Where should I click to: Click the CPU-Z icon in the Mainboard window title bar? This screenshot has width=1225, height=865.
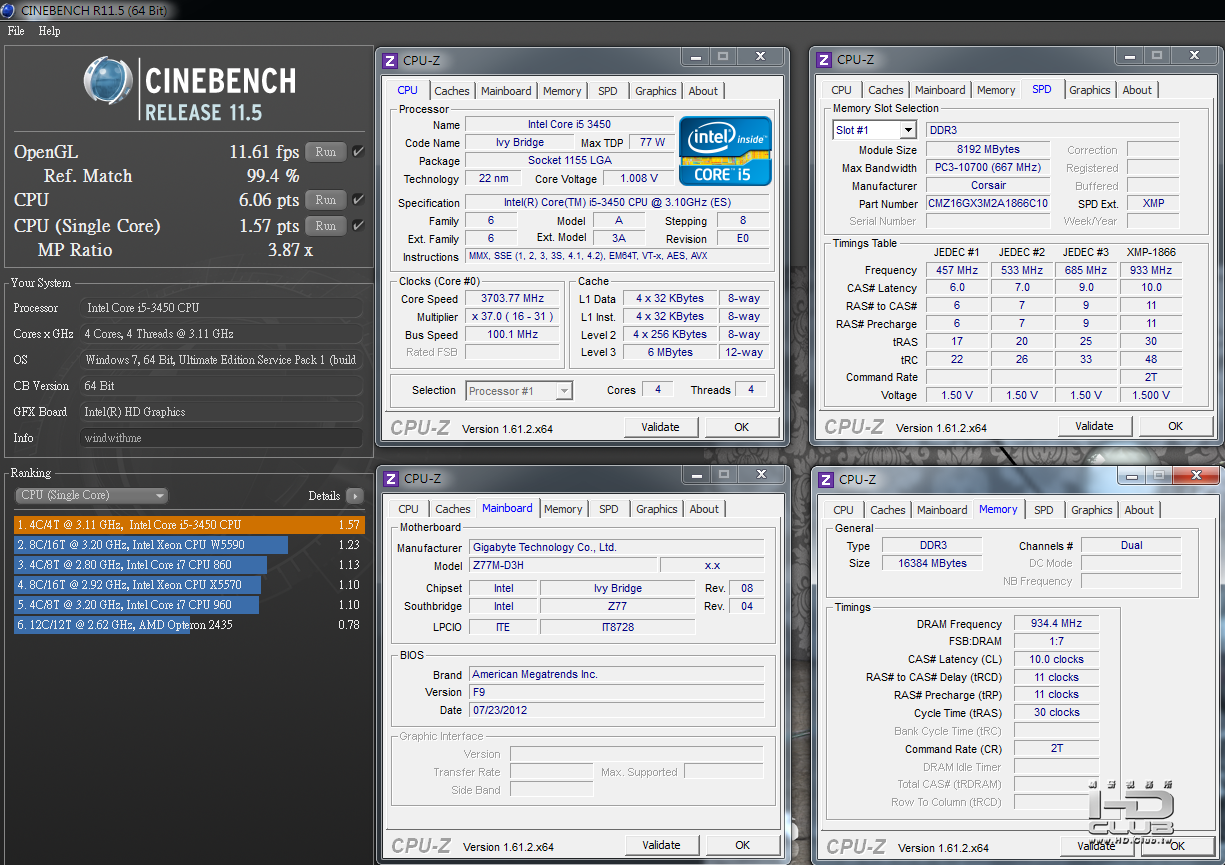coord(391,479)
